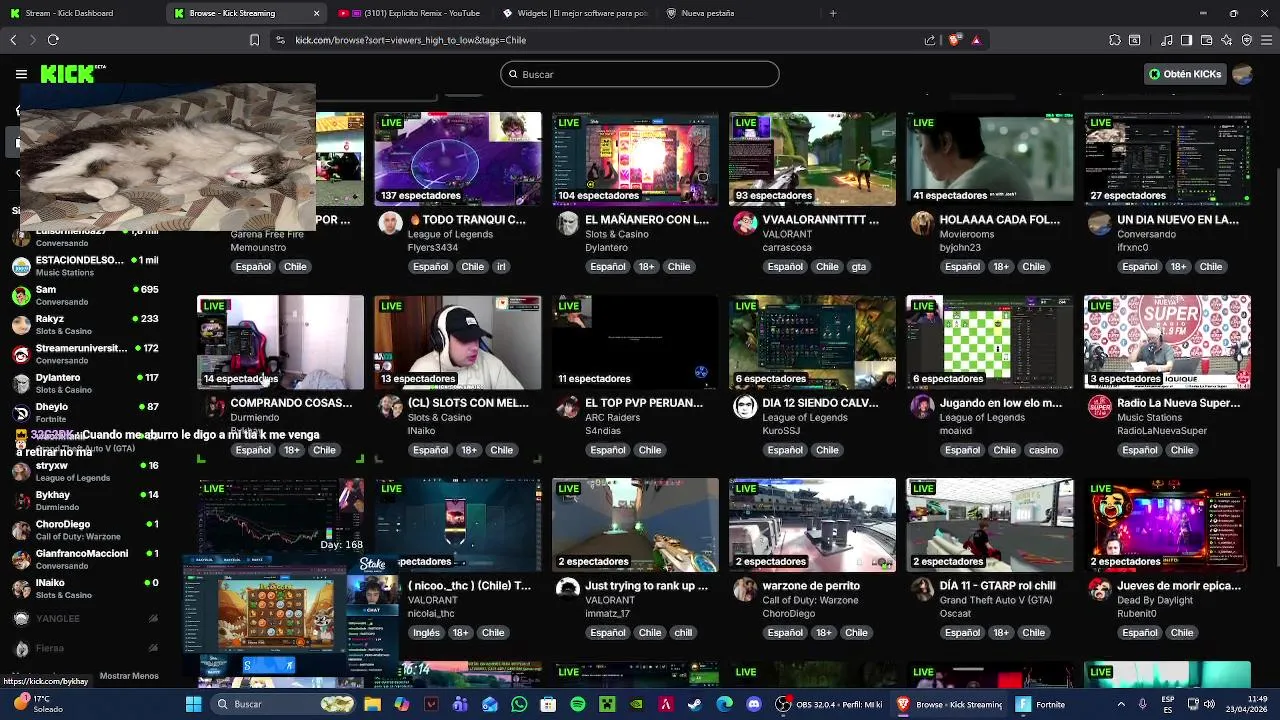1280x720 pixels.
Task: Open the Kick user profile avatar
Action: (1243, 74)
